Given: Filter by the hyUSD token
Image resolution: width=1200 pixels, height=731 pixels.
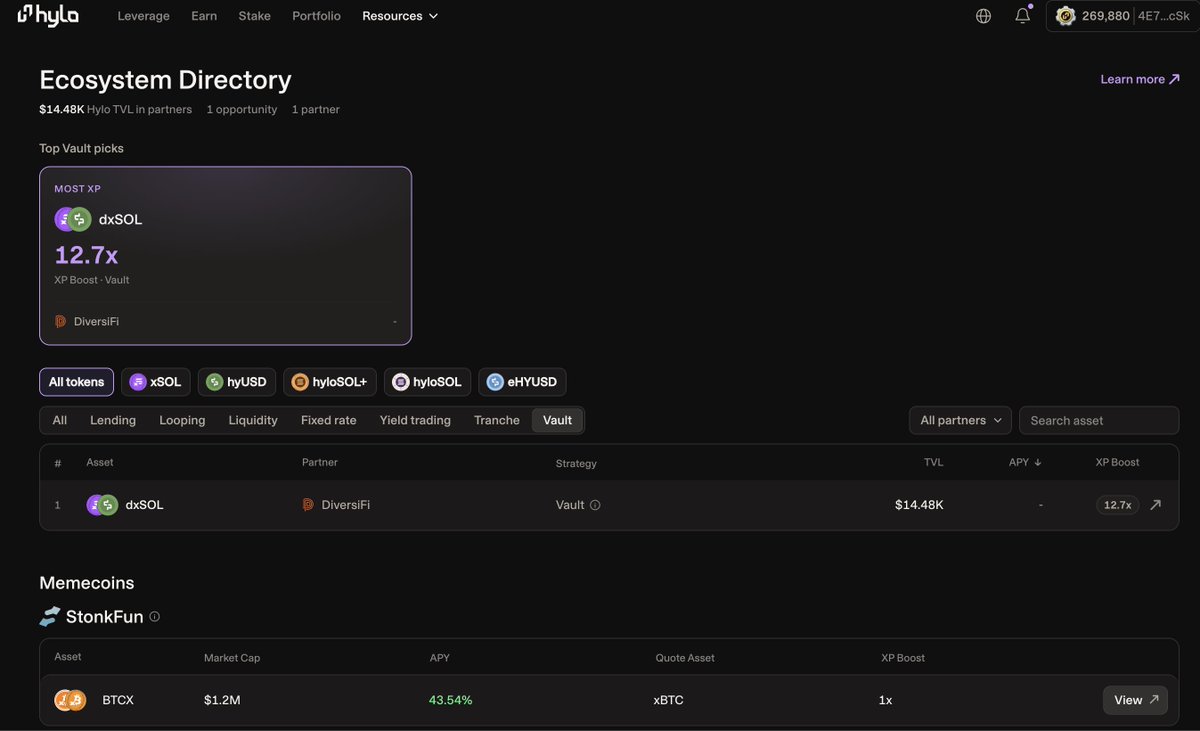Looking at the screenshot, I should pyautogui.click(x=236, y=382).
